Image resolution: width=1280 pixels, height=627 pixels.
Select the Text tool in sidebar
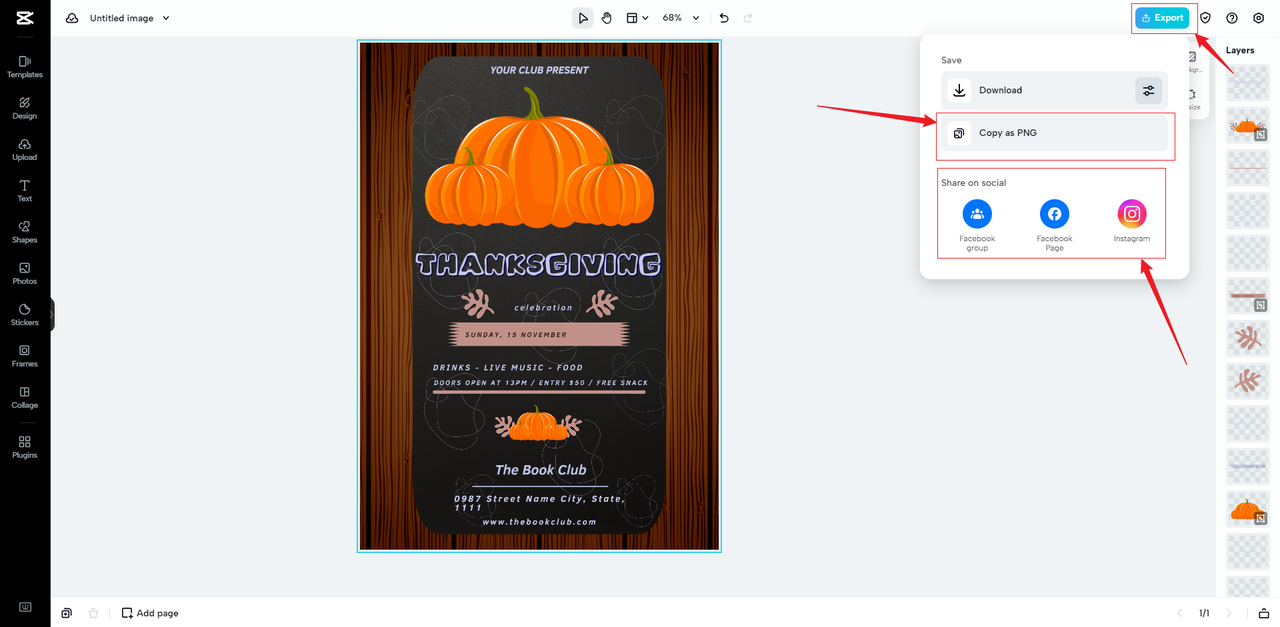[x=25, y=191]
